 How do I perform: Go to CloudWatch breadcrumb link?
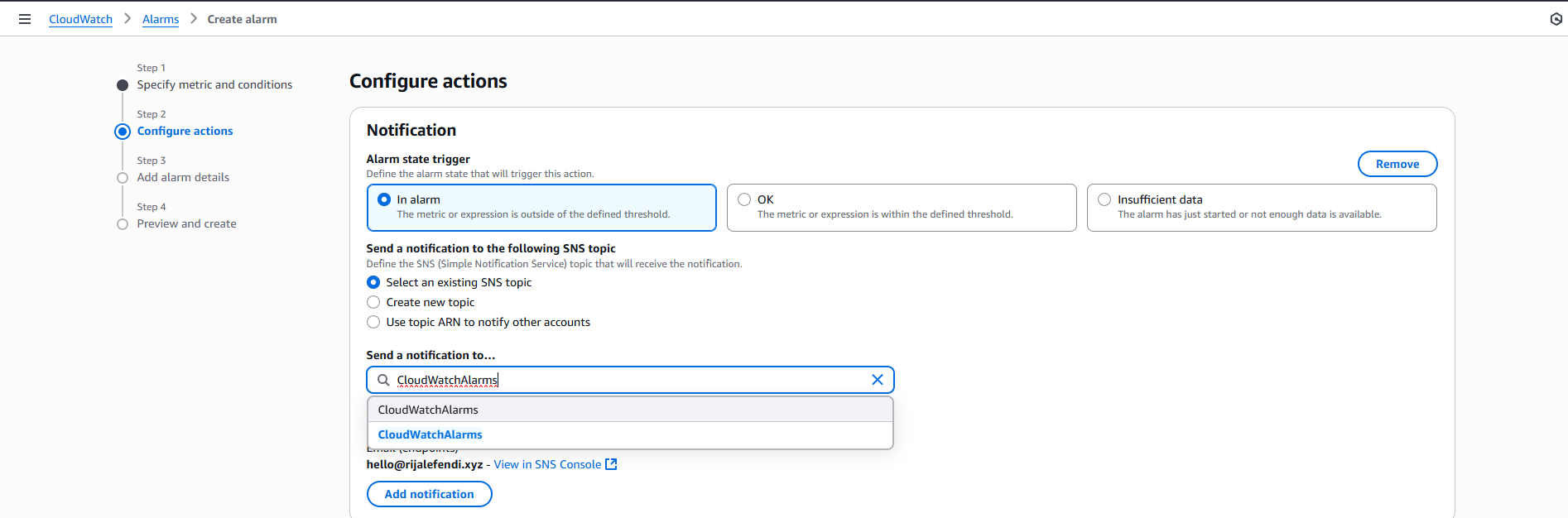tap(80, 19)
